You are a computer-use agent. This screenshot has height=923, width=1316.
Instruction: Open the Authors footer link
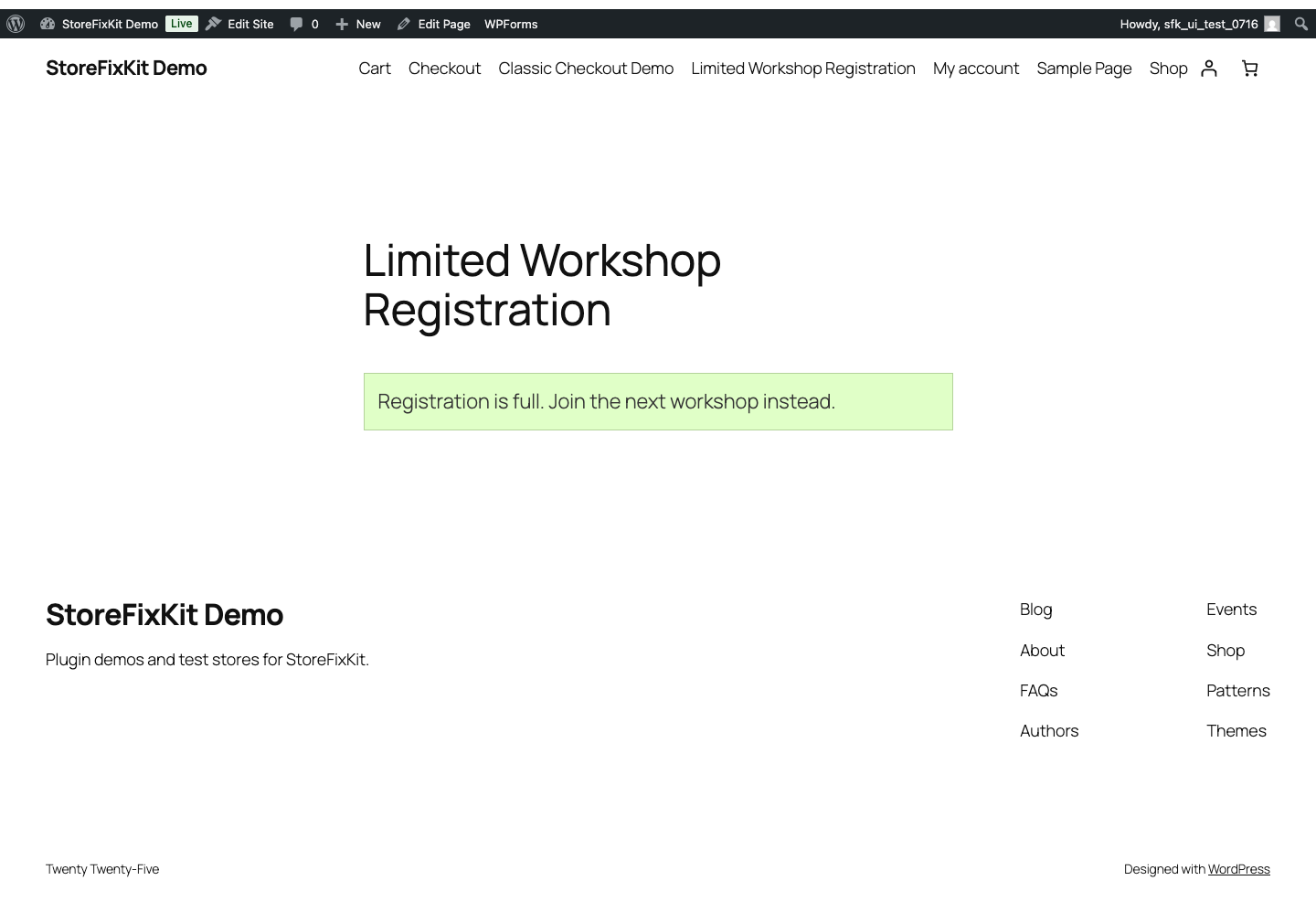[1049, 731]
